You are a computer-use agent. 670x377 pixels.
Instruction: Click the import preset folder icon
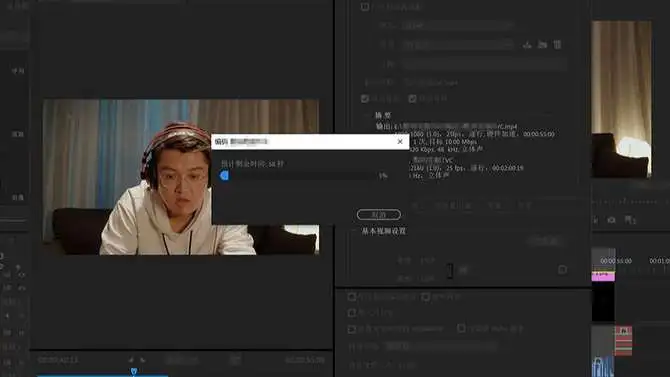(x=542, y=44)
